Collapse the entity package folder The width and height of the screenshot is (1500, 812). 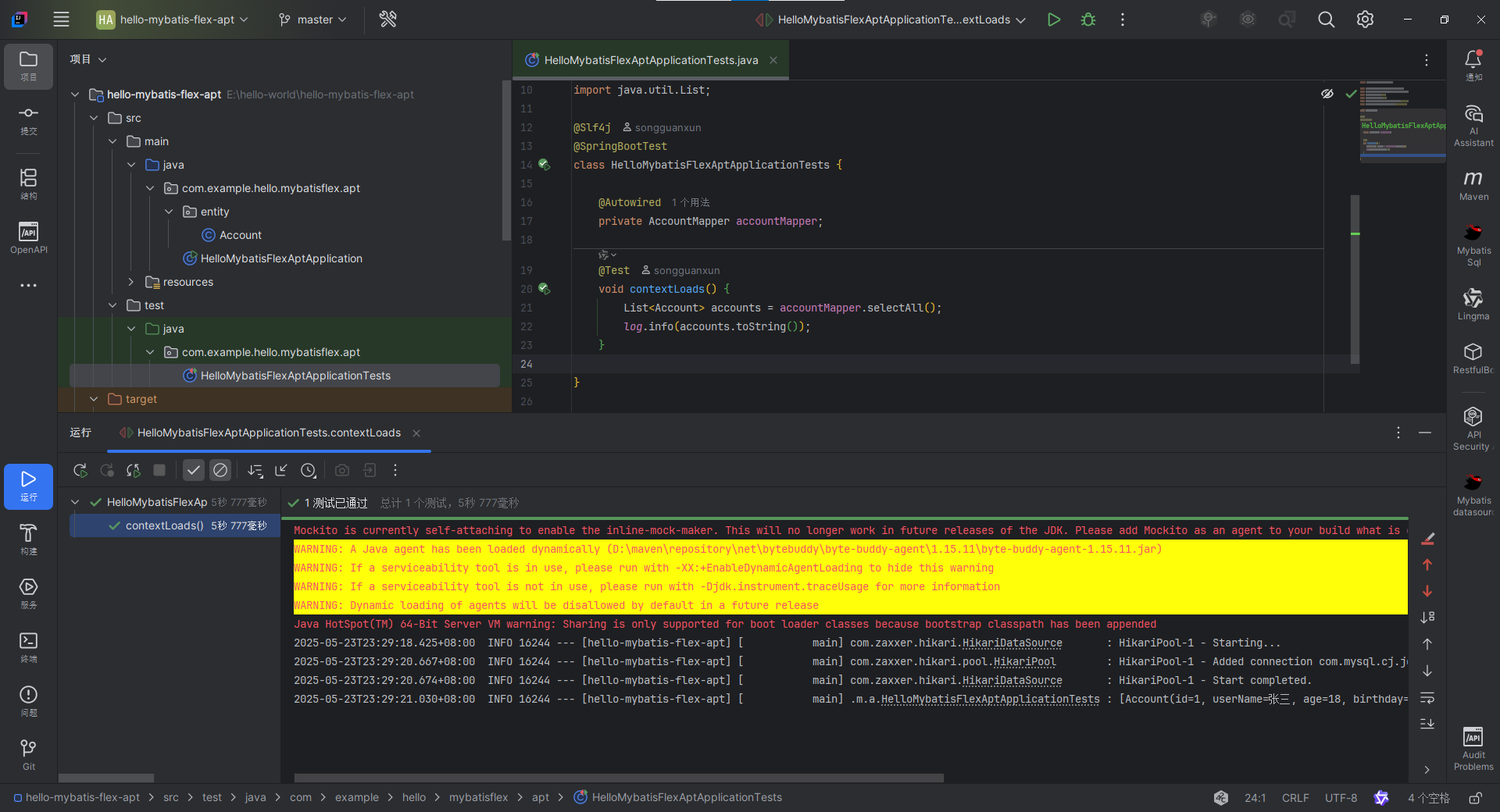click(168, 211)
